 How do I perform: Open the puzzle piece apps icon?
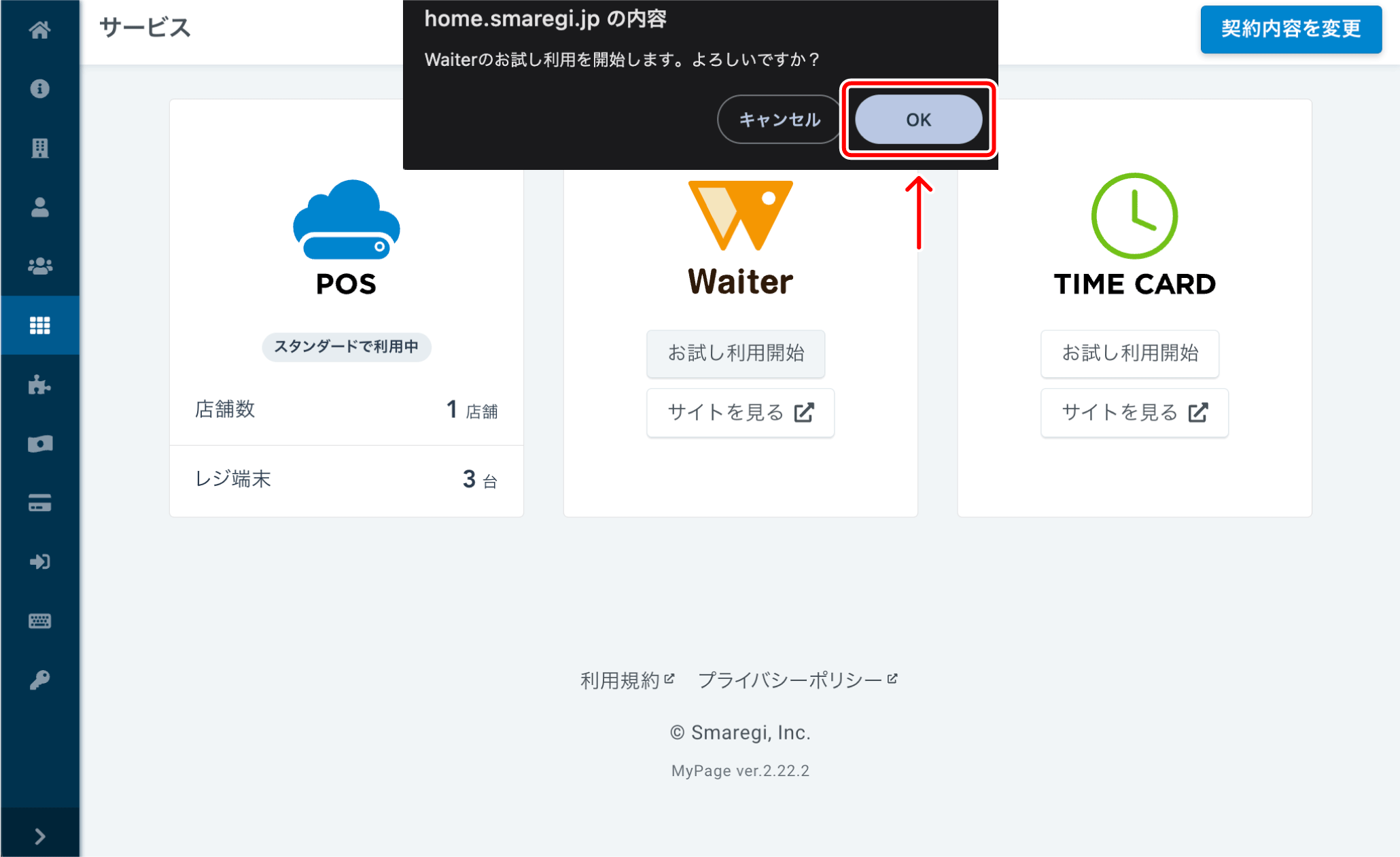pyautogui.click(x=39, y=385)
